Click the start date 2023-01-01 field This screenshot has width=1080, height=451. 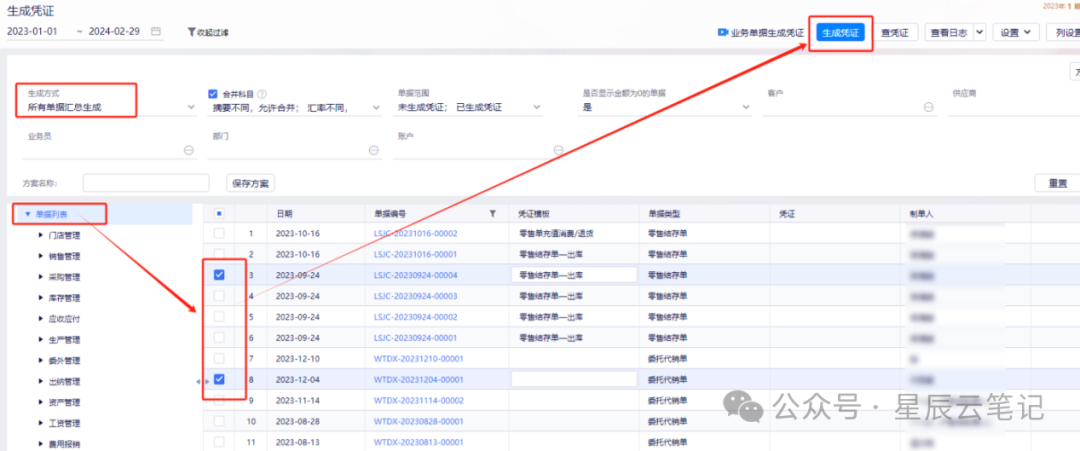click(32, 32)
